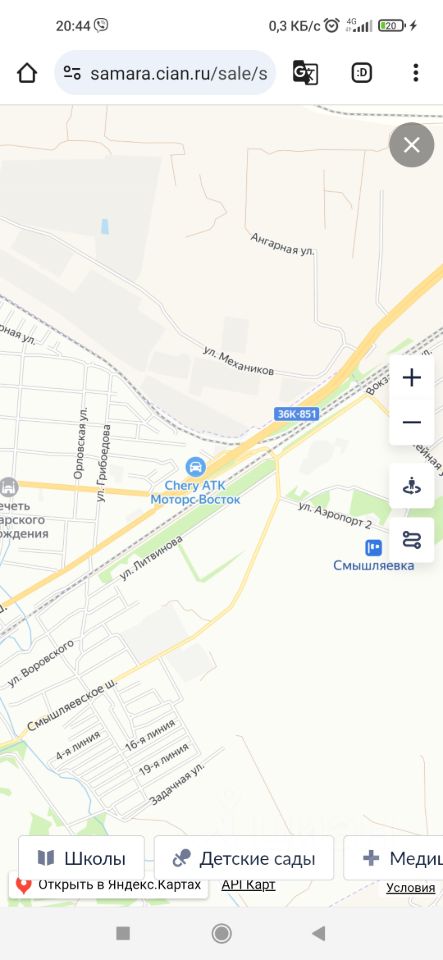
Task: Open the API Карт link
Action: [x=248, y=885]
